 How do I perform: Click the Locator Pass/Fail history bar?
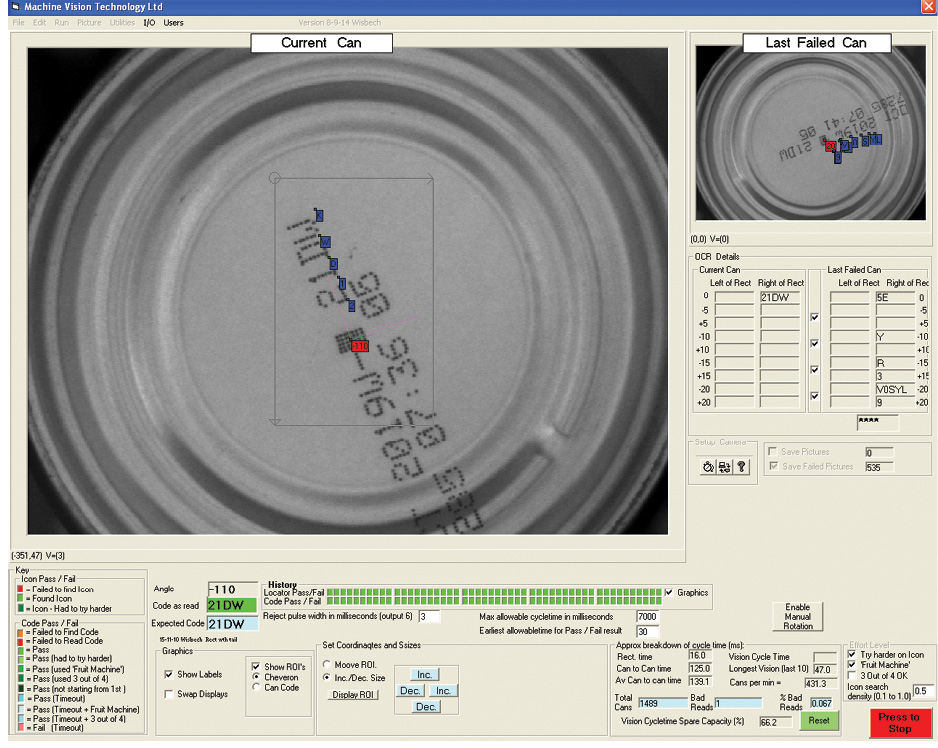(494, 592)
